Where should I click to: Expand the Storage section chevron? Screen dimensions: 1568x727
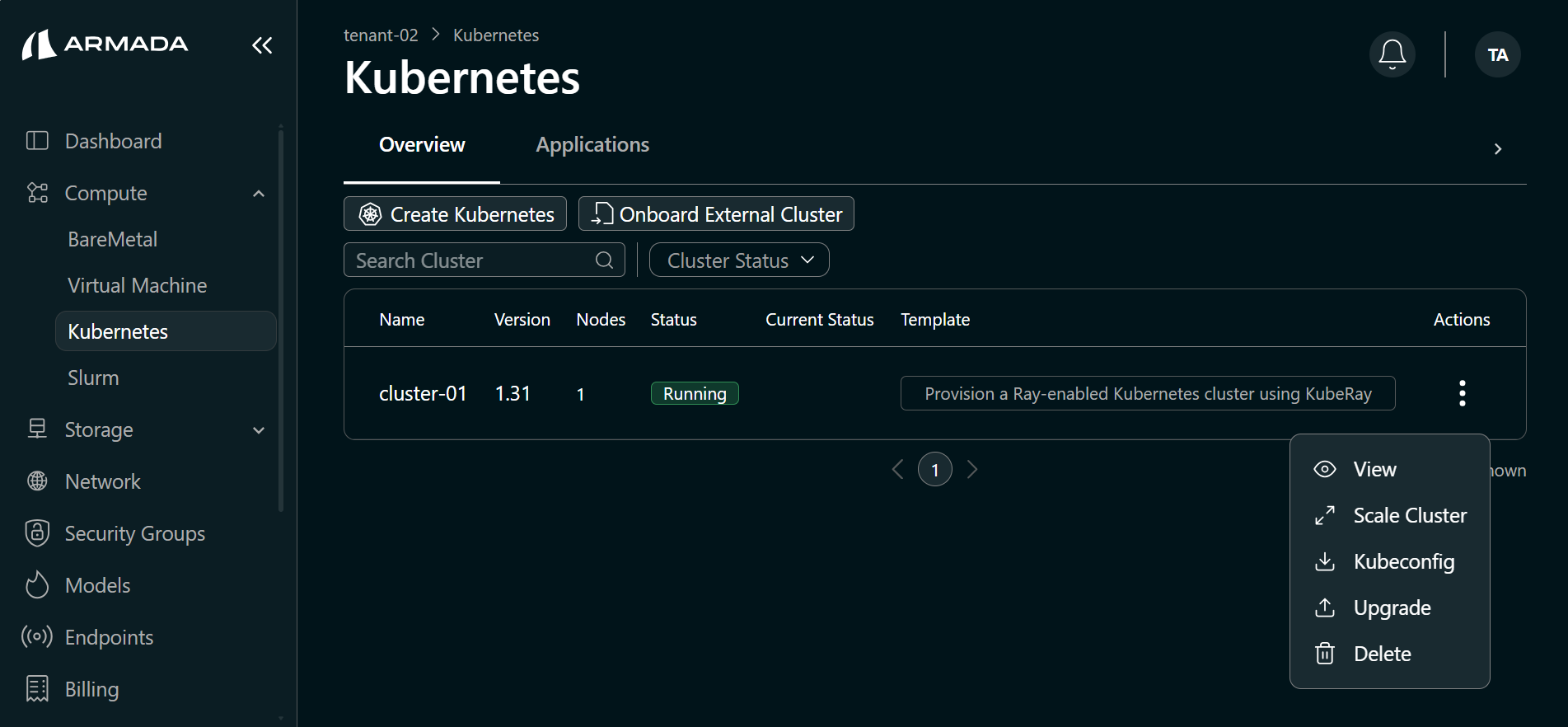click(x=259, y=430)
